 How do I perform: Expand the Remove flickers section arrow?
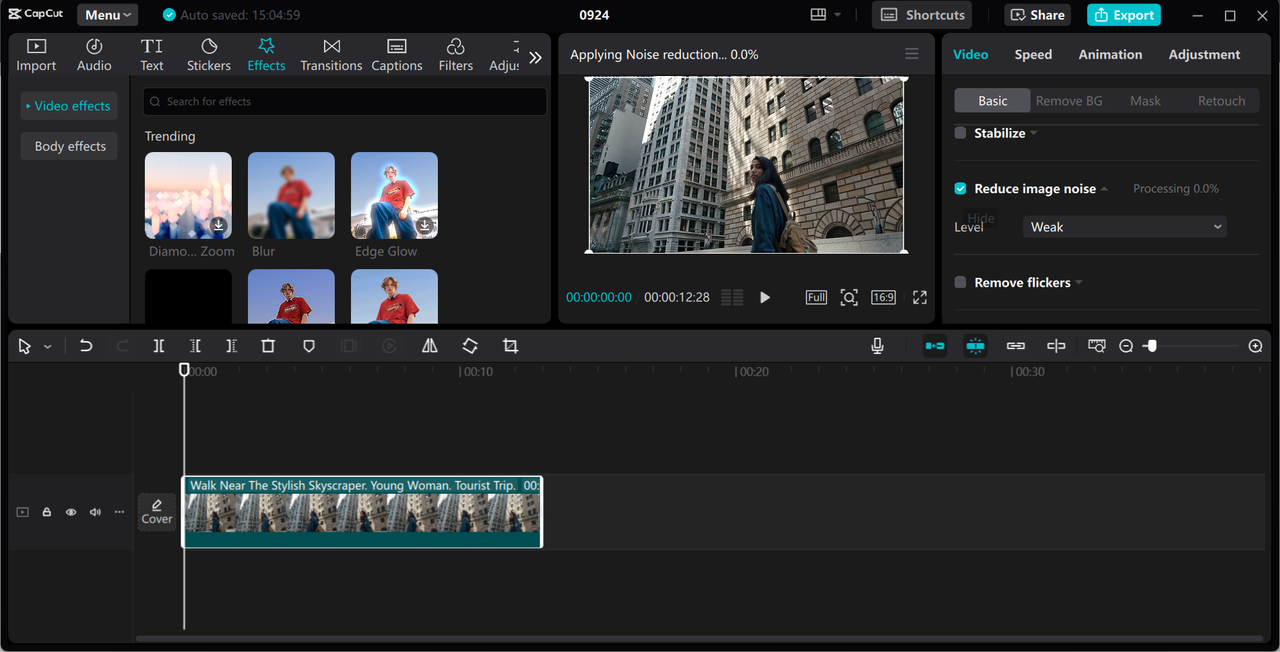pyautogui.click(x=1079, y=283)
